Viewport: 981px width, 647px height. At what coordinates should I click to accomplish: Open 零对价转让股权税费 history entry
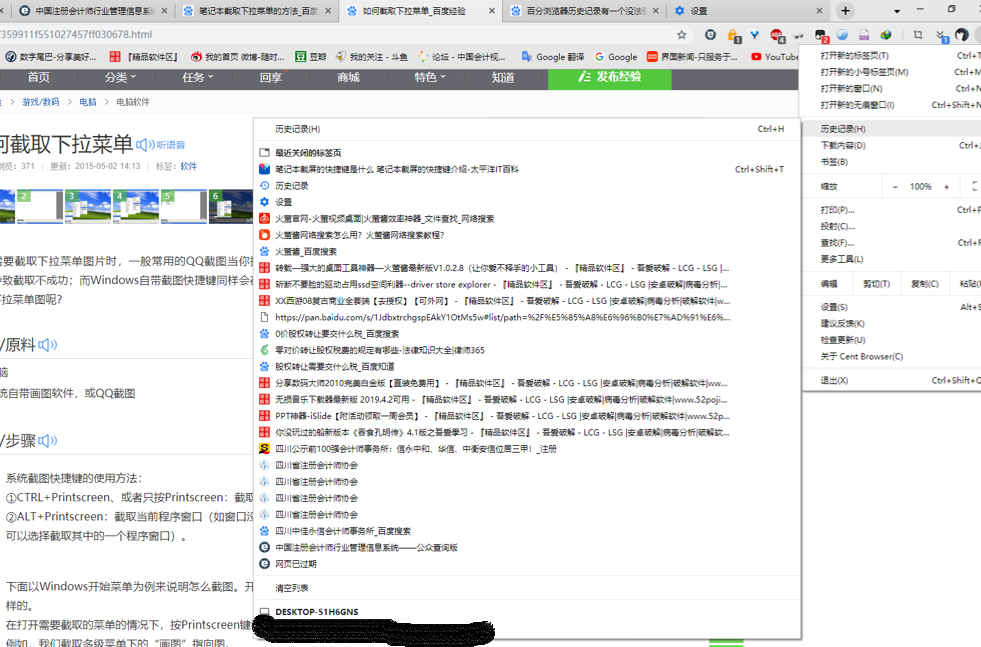527,350
